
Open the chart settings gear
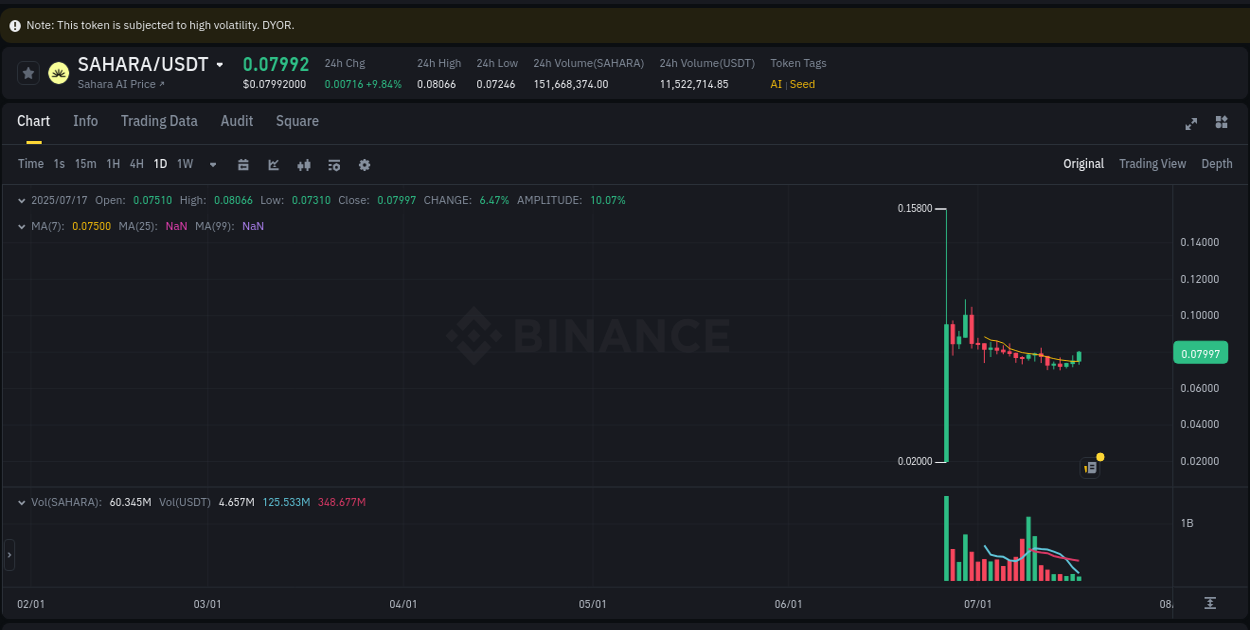pos(364,164)
